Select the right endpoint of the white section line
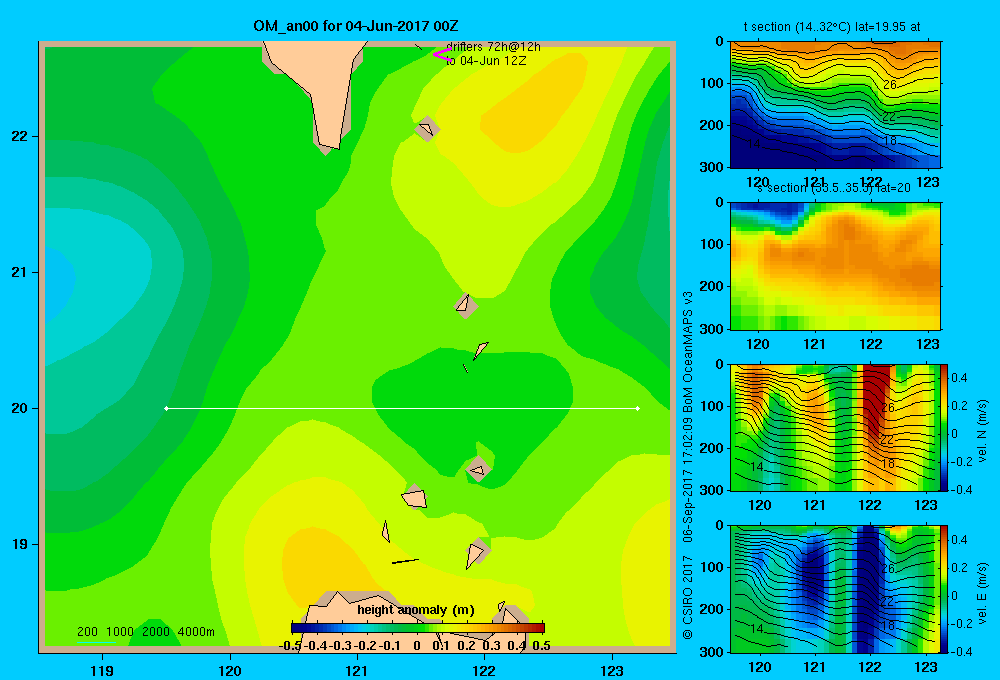 [x=638, y=408]
